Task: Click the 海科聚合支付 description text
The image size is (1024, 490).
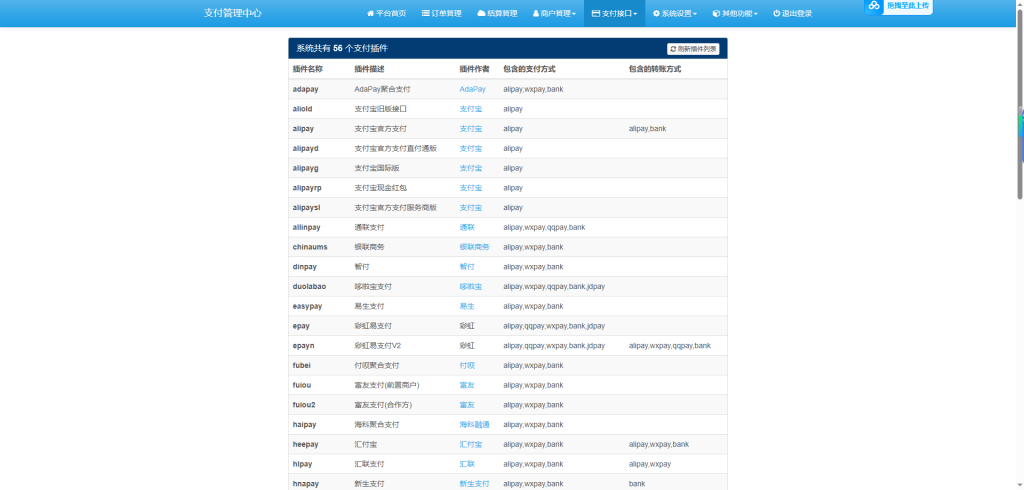Action: tap(377, 425)
